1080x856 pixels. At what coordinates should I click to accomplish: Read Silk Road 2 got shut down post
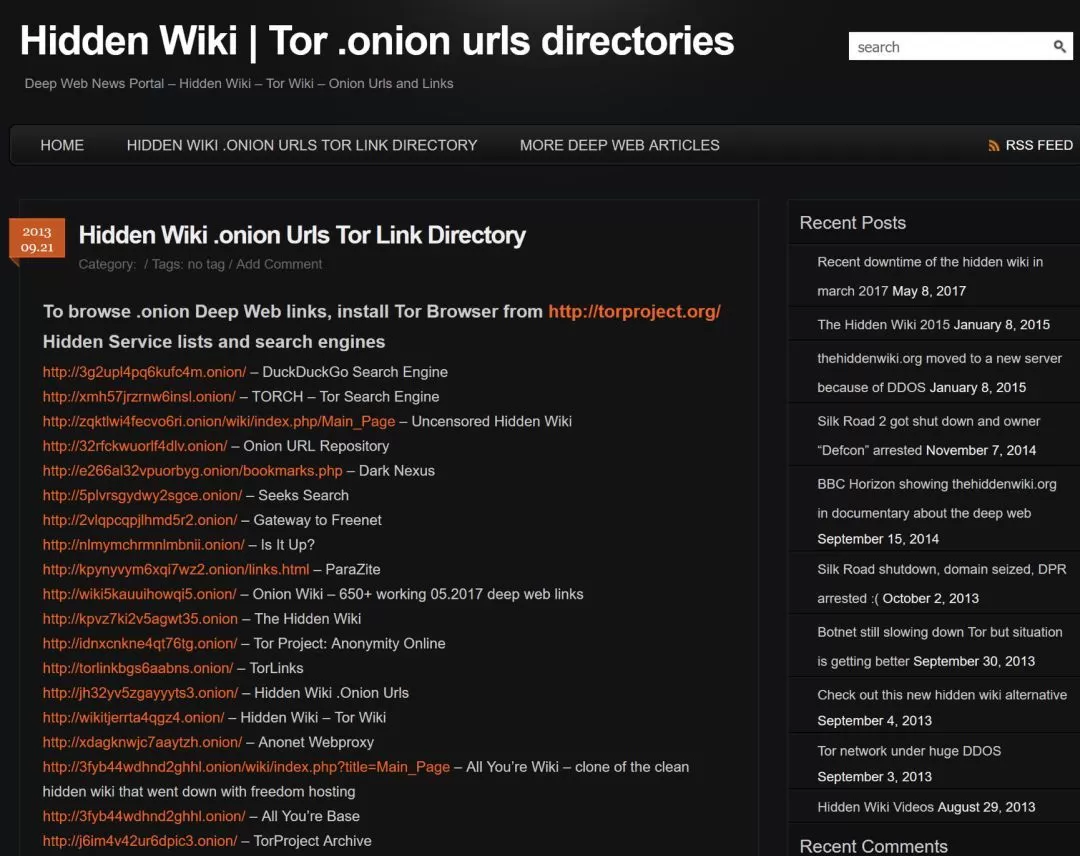point(928,435)
